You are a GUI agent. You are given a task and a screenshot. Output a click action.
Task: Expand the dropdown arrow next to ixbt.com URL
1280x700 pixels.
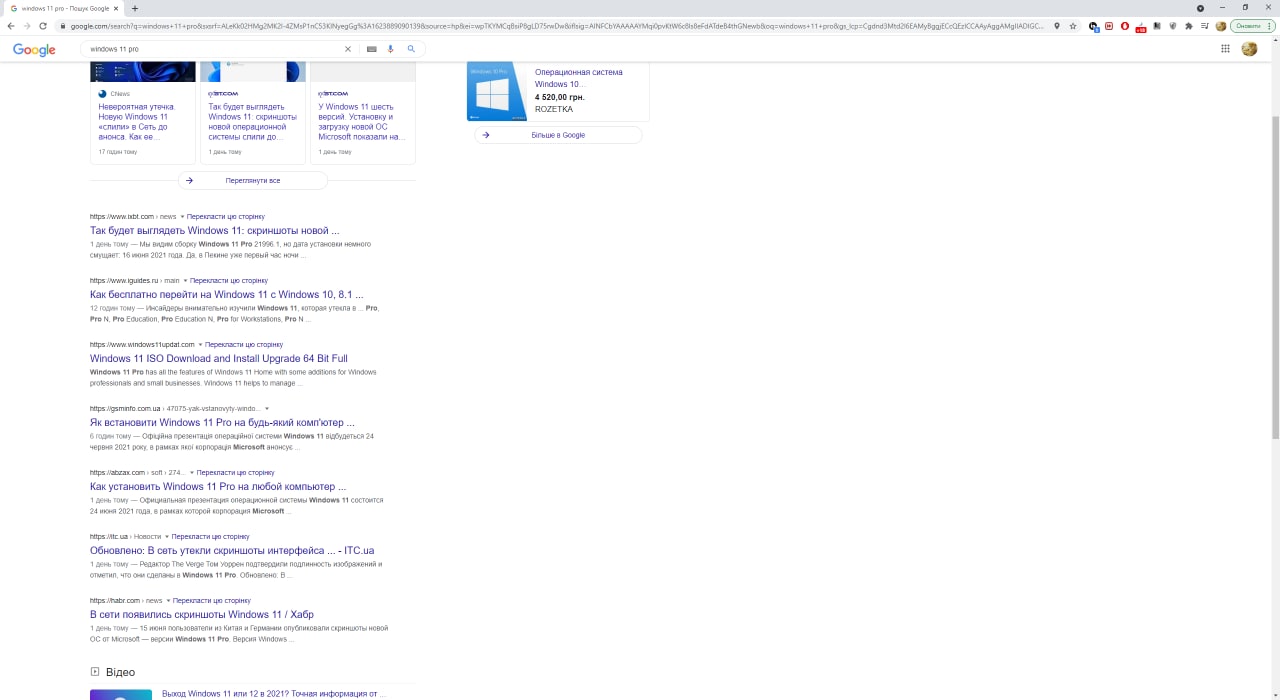pos(182,217)
